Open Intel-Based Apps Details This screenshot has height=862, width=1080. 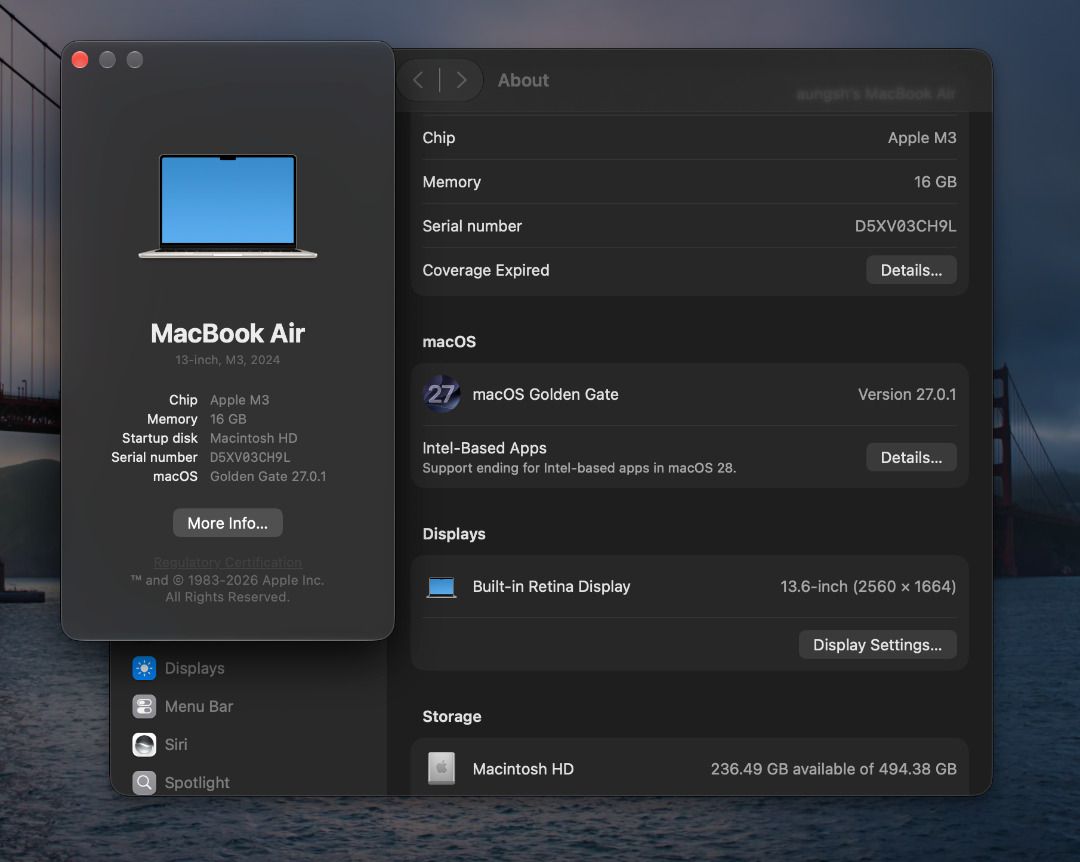[911, 458]
